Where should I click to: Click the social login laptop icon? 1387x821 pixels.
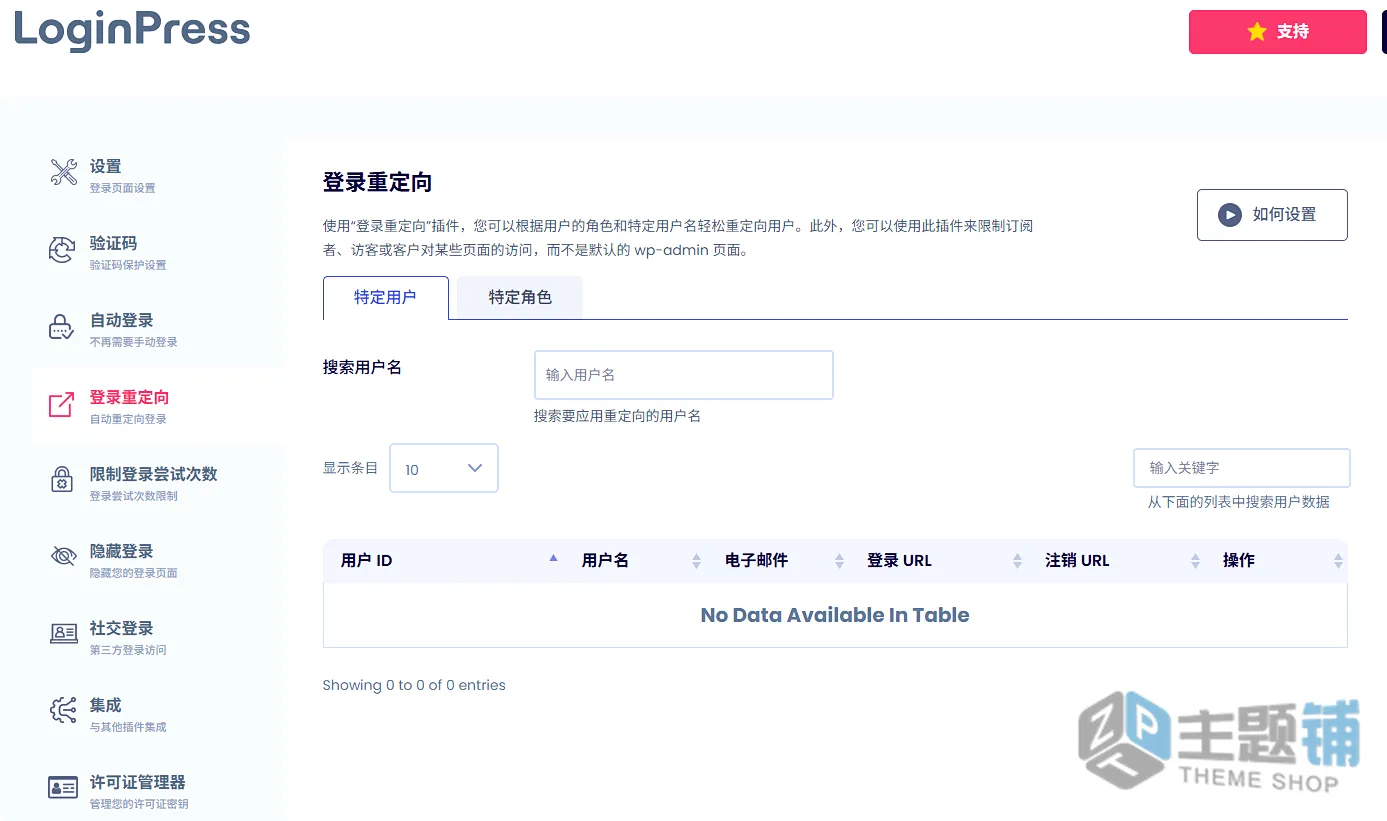coord(63,634)
